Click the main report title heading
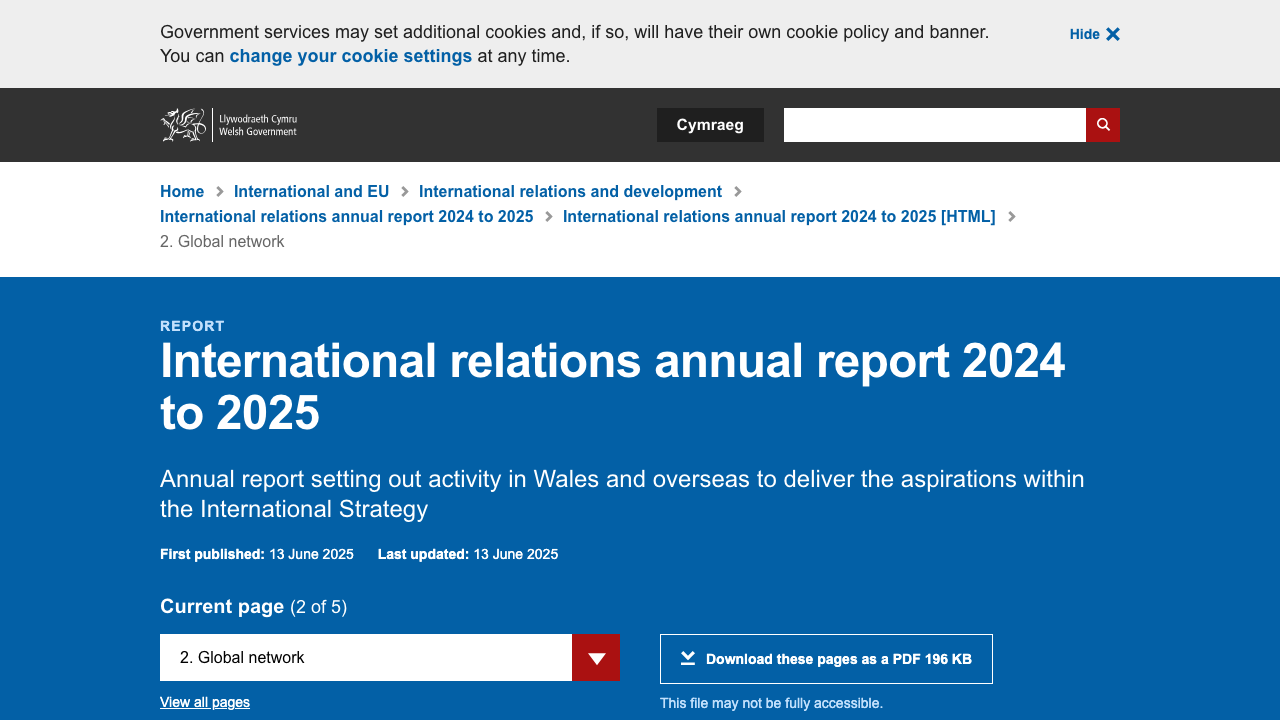This screenshot has width=1280, height=720. click(612, 387)
